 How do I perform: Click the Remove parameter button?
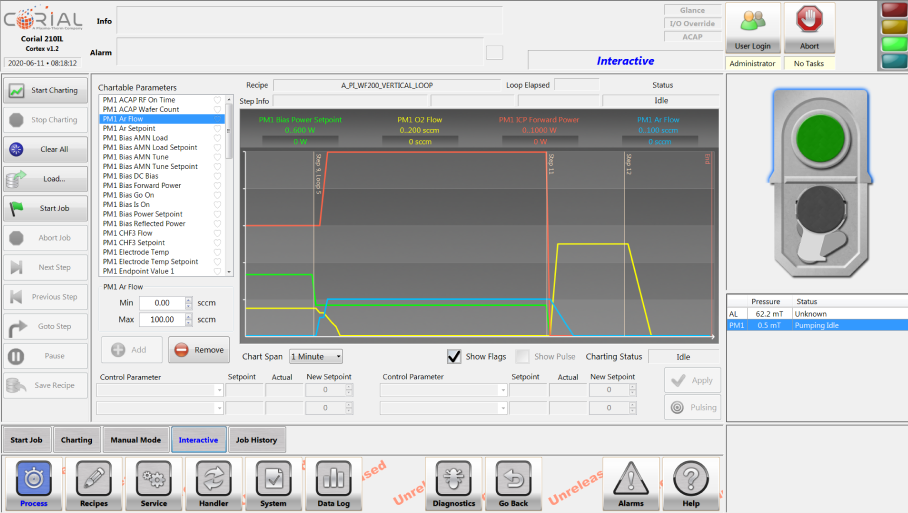click(199, 350)
